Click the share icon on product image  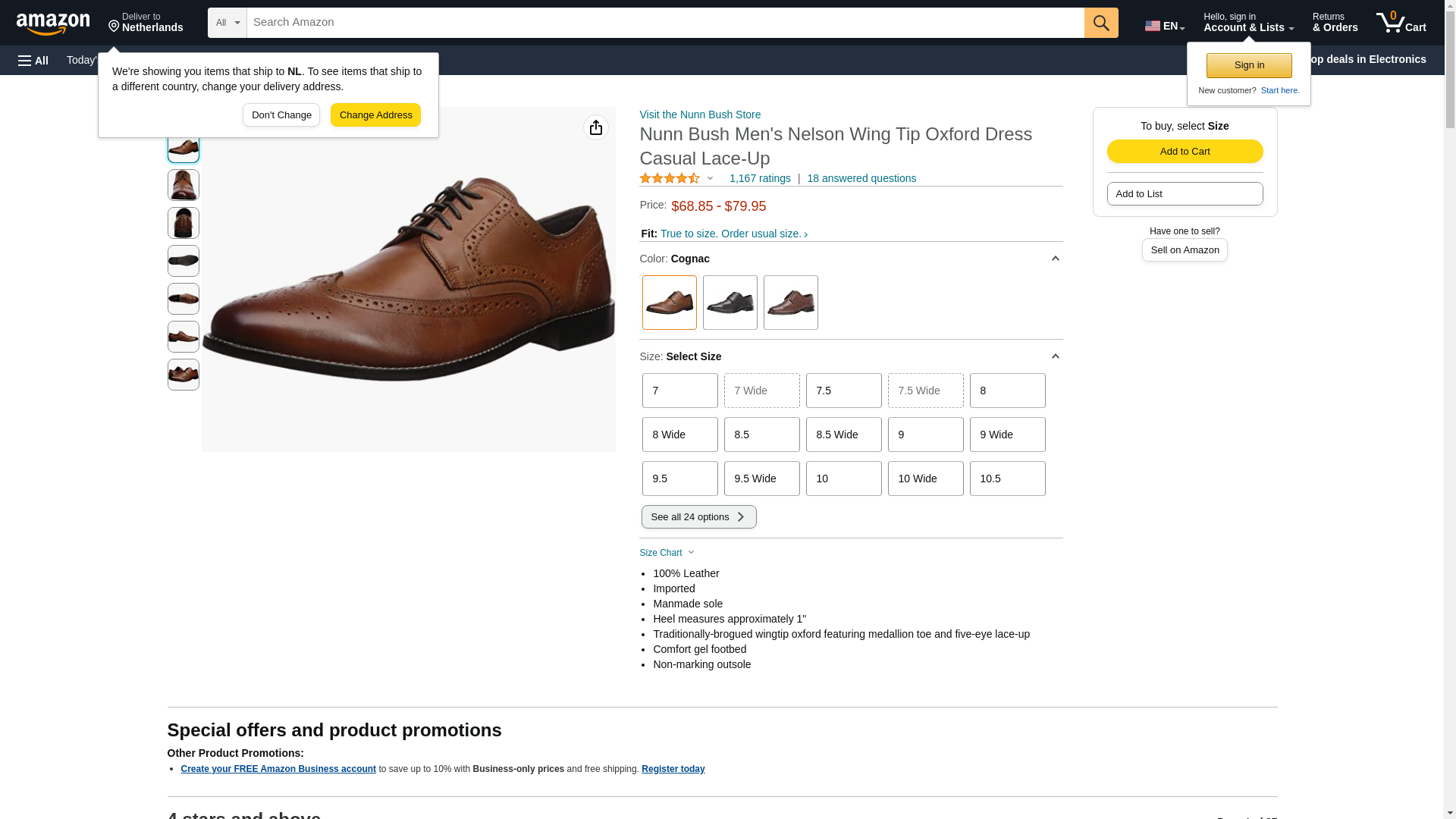[x=595, y=127]
